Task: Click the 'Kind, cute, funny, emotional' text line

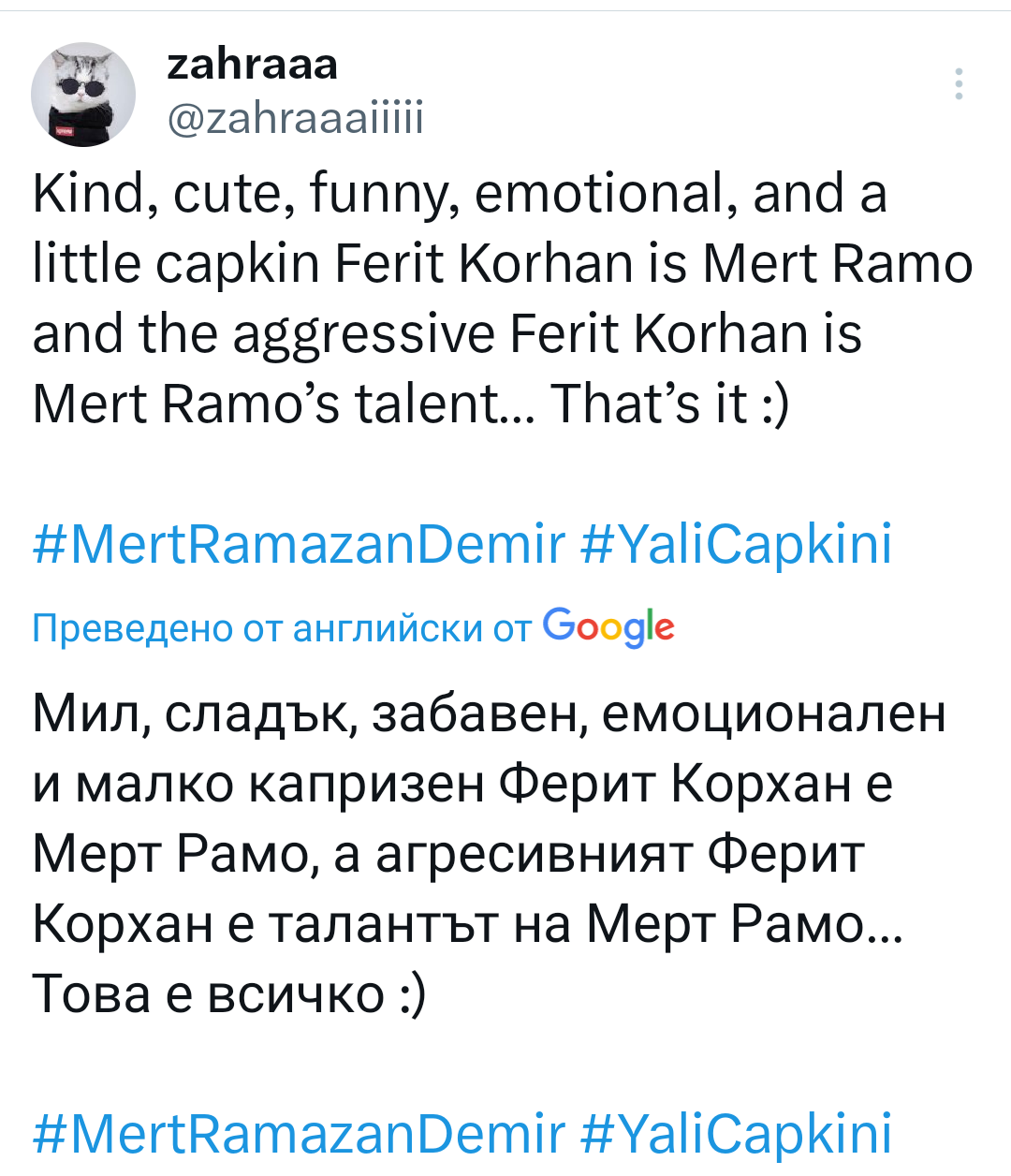Action: pos(460,194)
